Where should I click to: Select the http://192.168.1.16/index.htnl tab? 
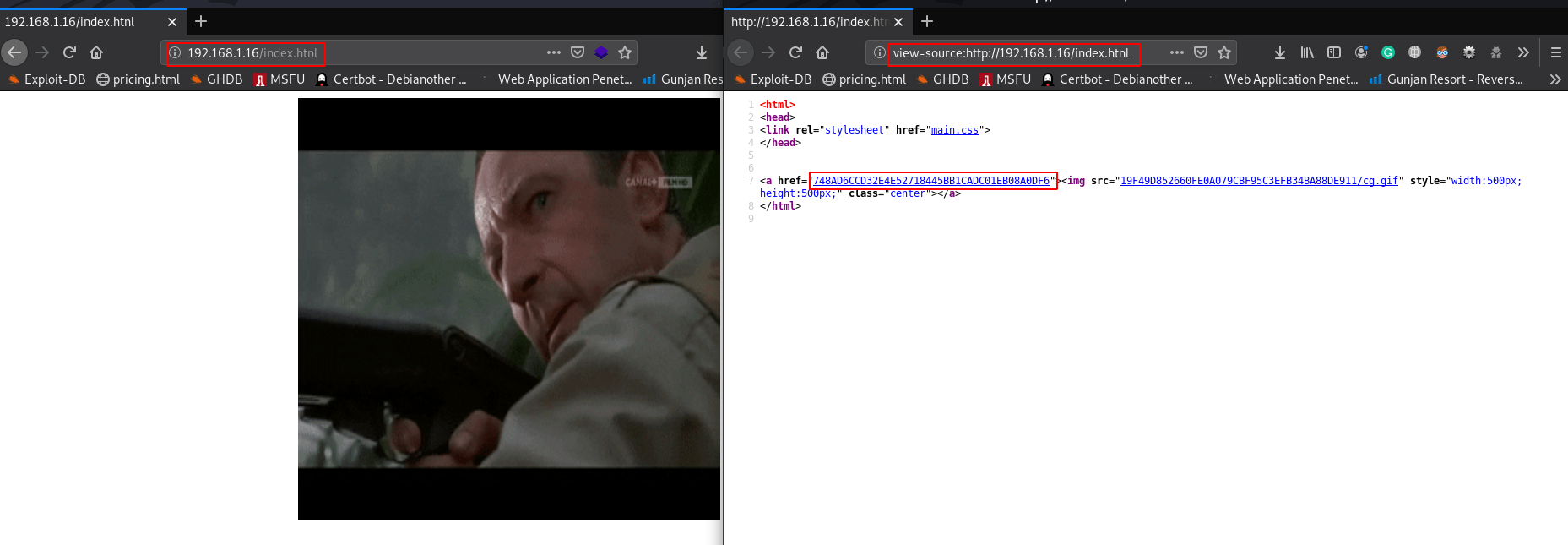(x=819, y=22)
